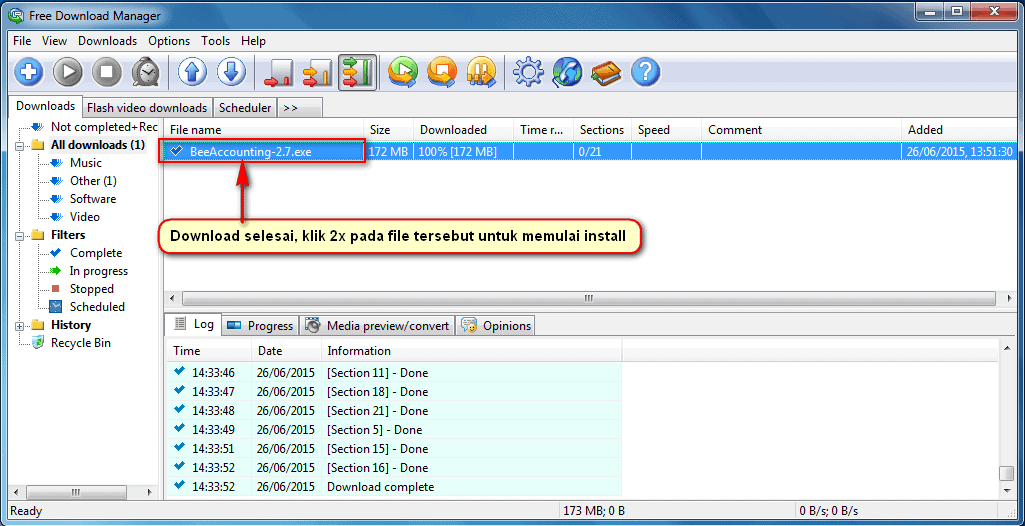Select the In progress filter
This screenshot has height=526, width=1025.
(99, 271)
